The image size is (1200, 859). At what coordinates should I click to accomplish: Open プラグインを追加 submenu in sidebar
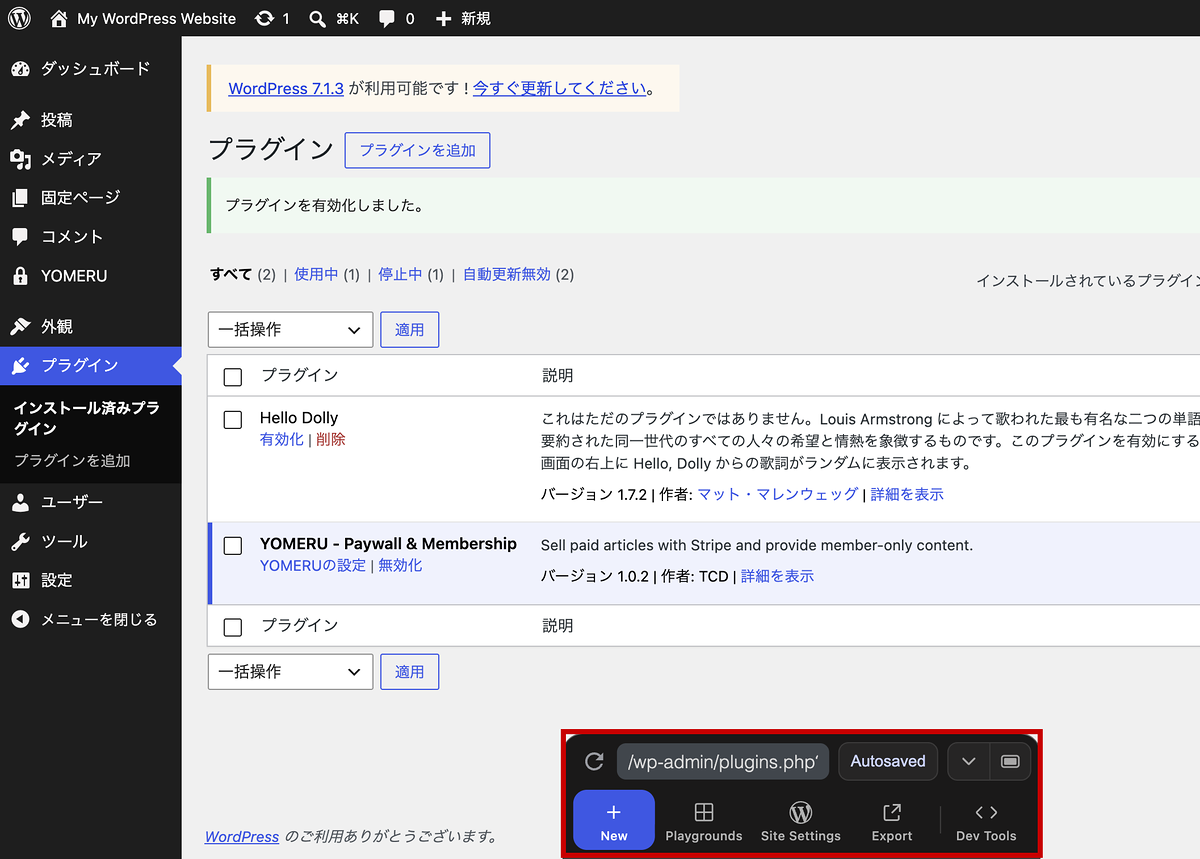(72, 461)
